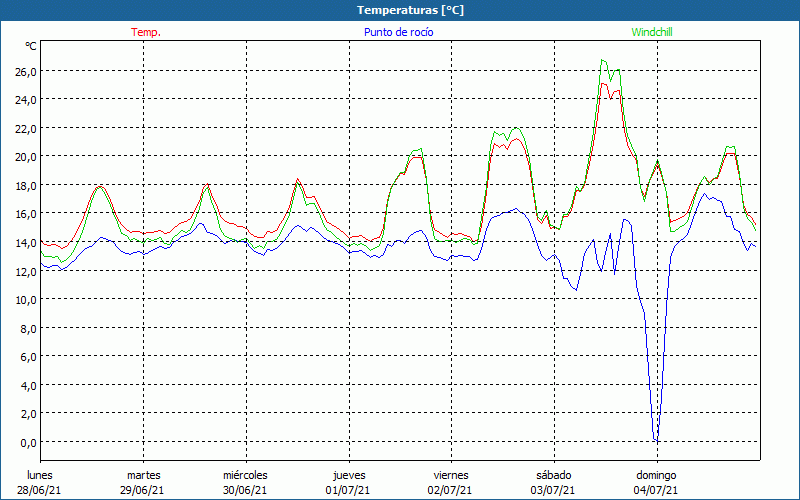Click the 01/07/21 date label
The image size is (800, 500).
(x=348, y=490)
